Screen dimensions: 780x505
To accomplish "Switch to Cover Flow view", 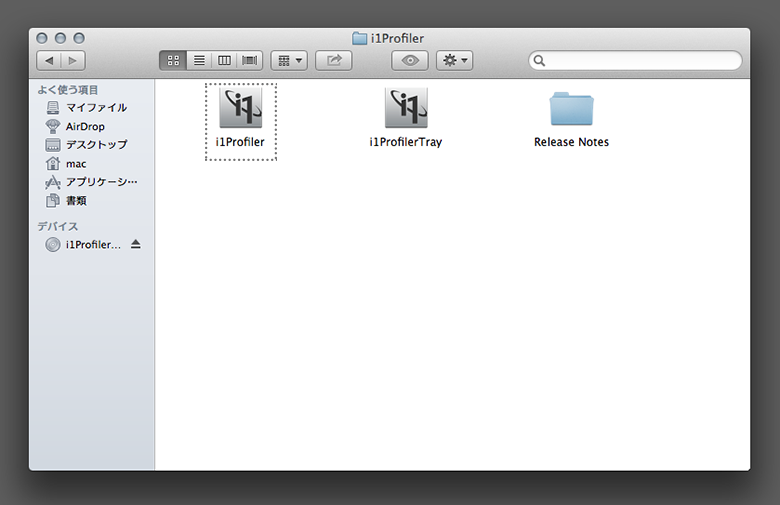I will [249, 61].
